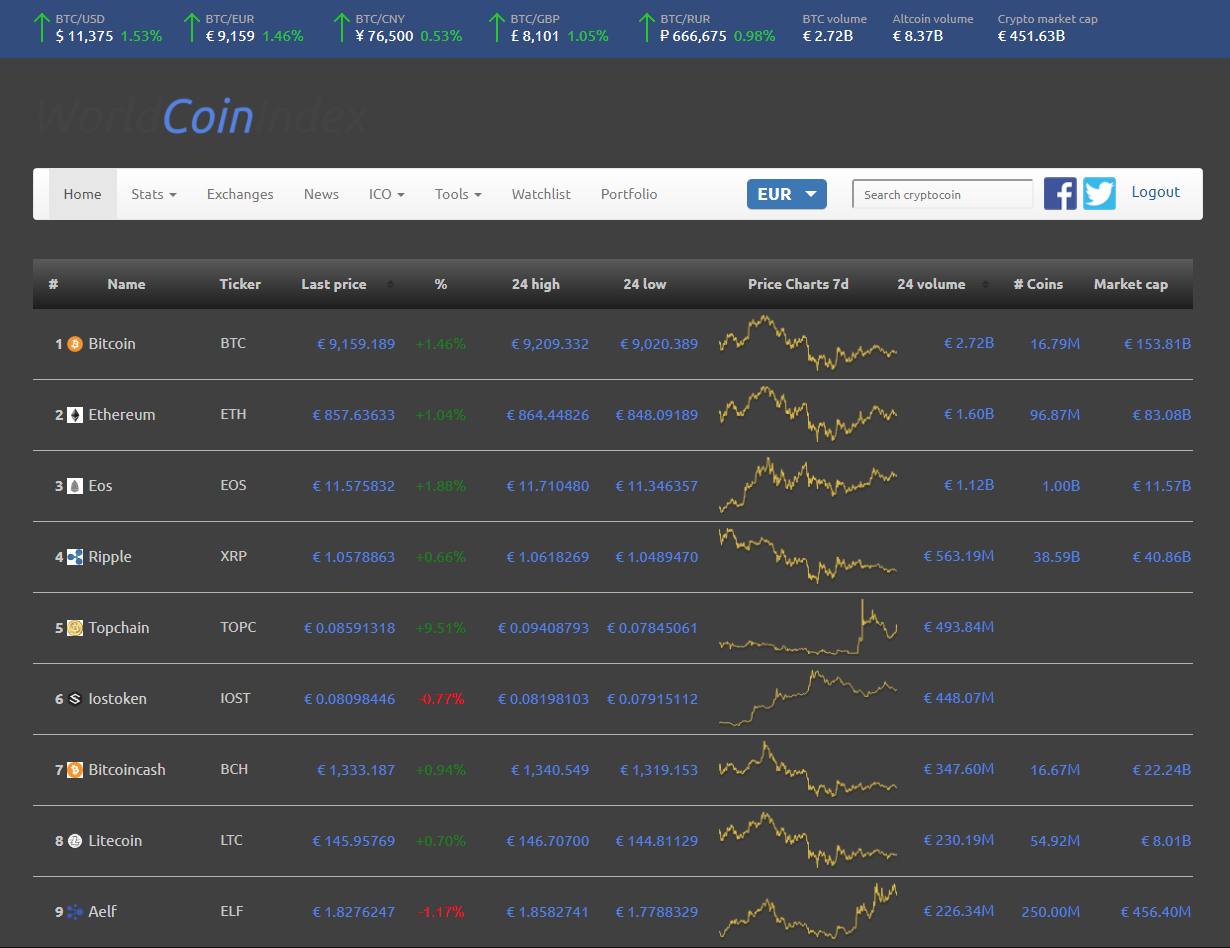
Task: Open the Exchanges page
Action: [x=240, y=194]
